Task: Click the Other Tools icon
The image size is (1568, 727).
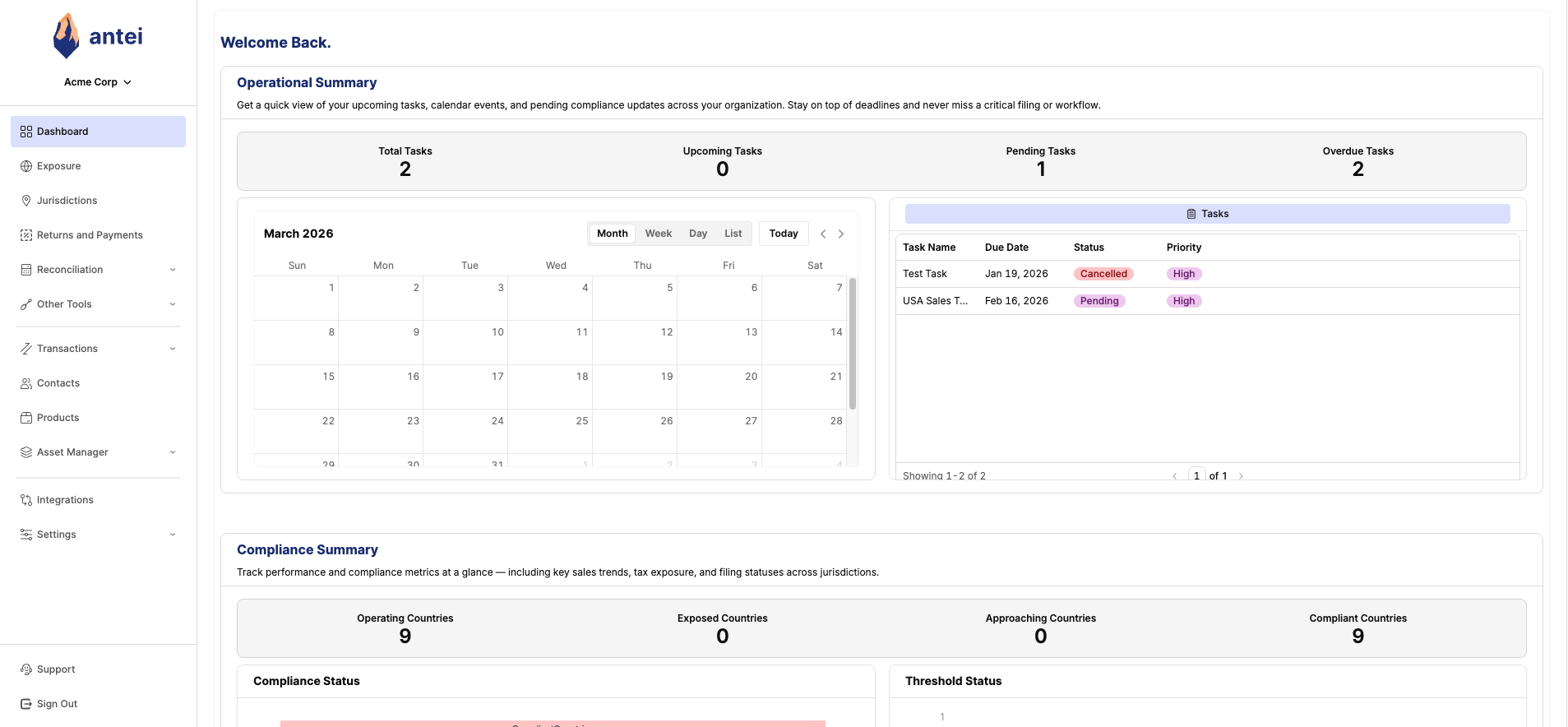Action: (26, 304)
